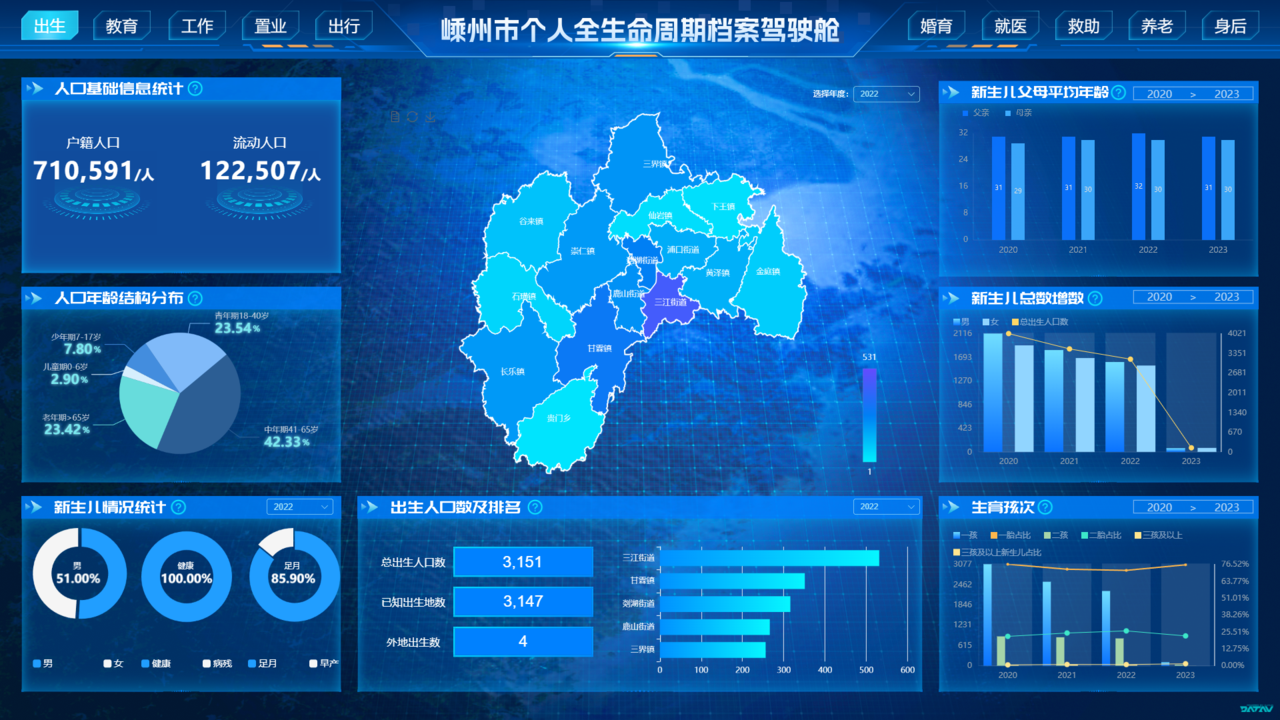Open help icon beside 人口年龄结构分布 title
This screenshot has width=1280, height=720.
point(196,299)
